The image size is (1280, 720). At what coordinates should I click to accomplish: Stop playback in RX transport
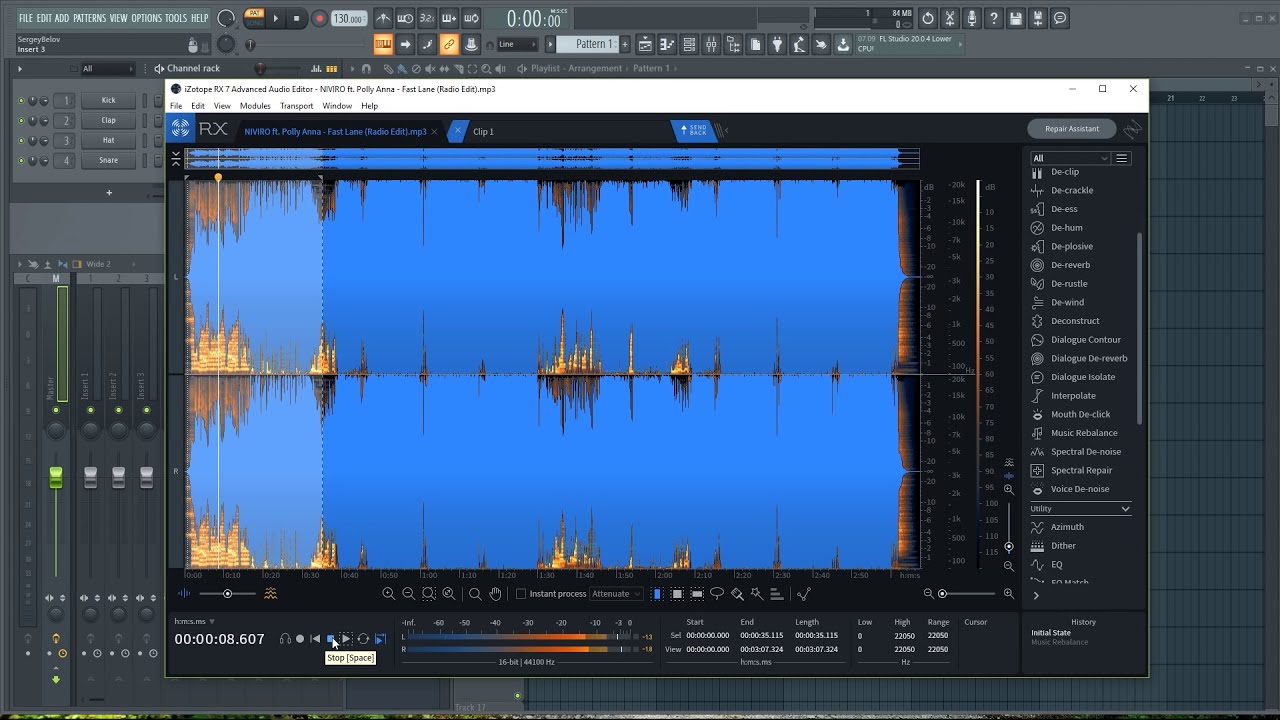coord(331,639)
